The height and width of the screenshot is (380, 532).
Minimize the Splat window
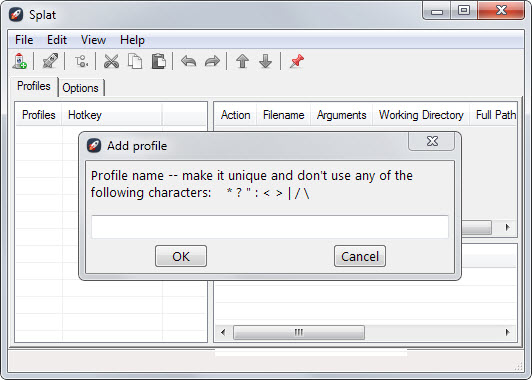tap(437, 11)
